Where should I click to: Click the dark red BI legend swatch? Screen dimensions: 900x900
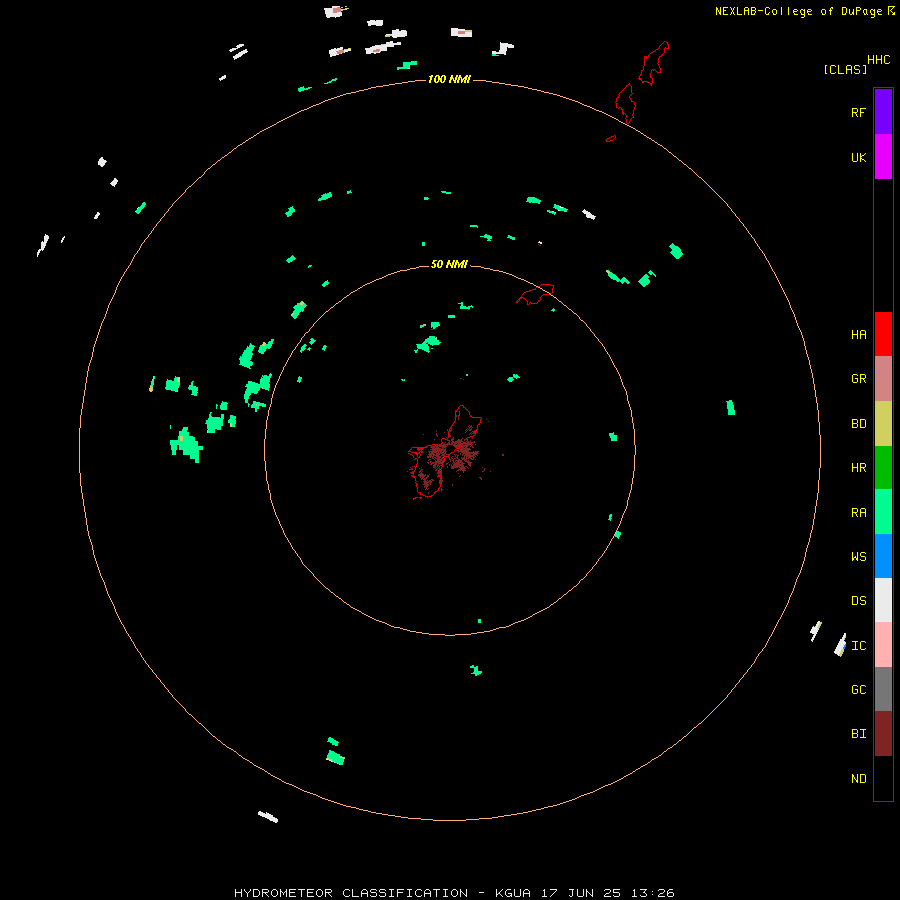(883, 734)
